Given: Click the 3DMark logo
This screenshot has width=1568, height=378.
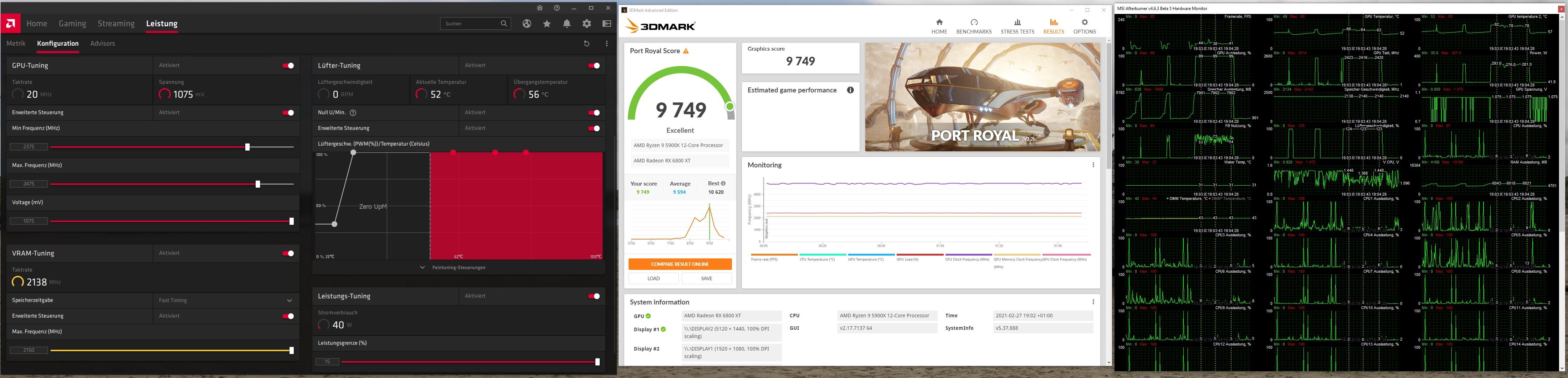Looking at the screenshot, I should pyautogui.click(x=660, y=26).
